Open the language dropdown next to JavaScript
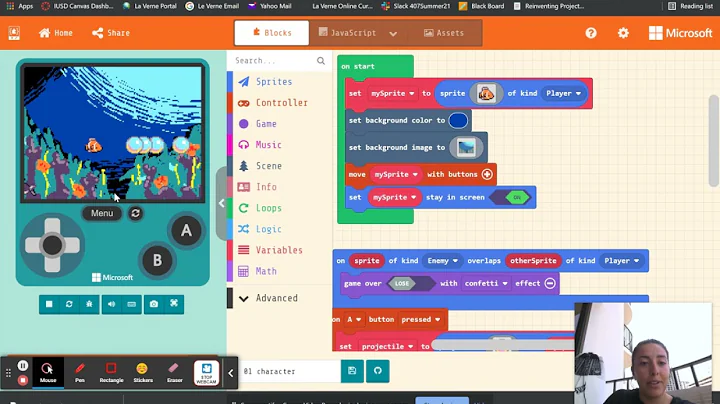 tap(393, 34)
